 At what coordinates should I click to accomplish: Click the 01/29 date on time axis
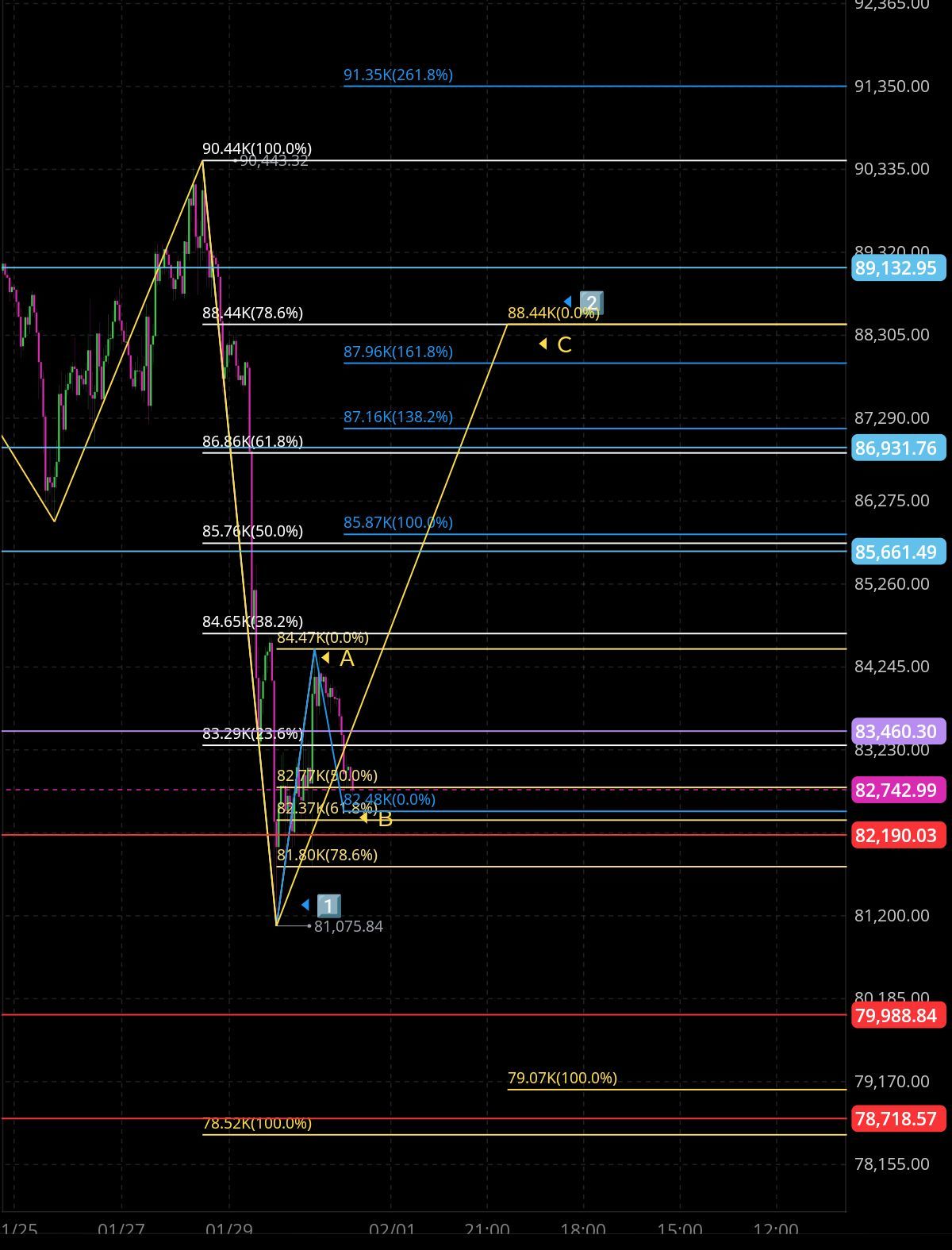[x=228, y=1229]
